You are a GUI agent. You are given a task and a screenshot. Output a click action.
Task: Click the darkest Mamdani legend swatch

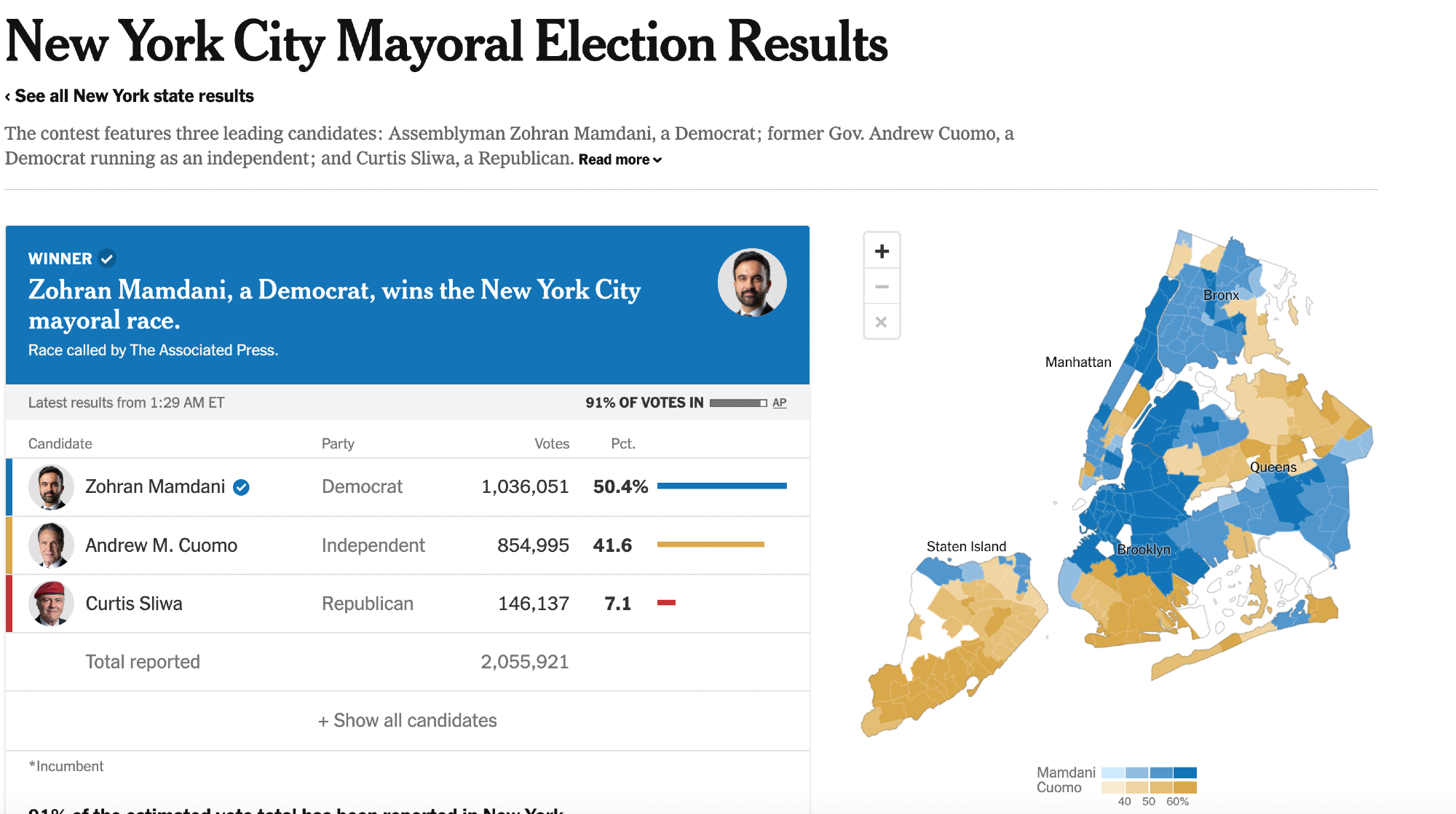(1185, 772)
